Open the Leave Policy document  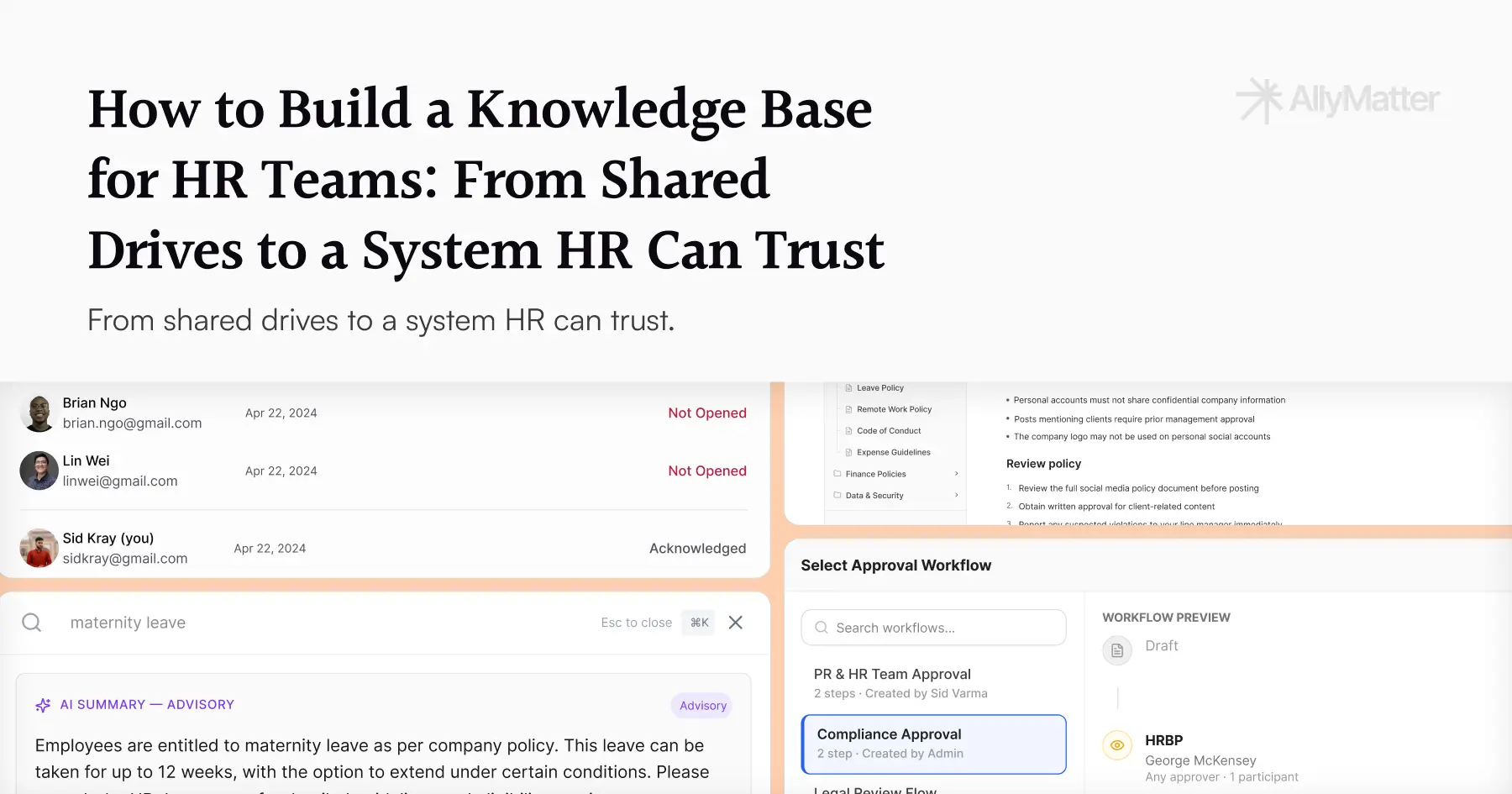[x=879, y=388]
